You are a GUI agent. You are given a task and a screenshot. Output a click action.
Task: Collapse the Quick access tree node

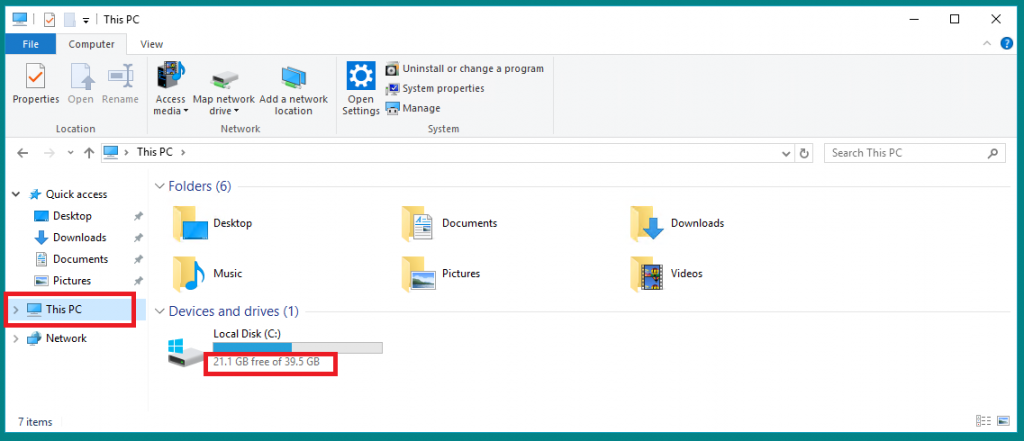tap(16, 194)
